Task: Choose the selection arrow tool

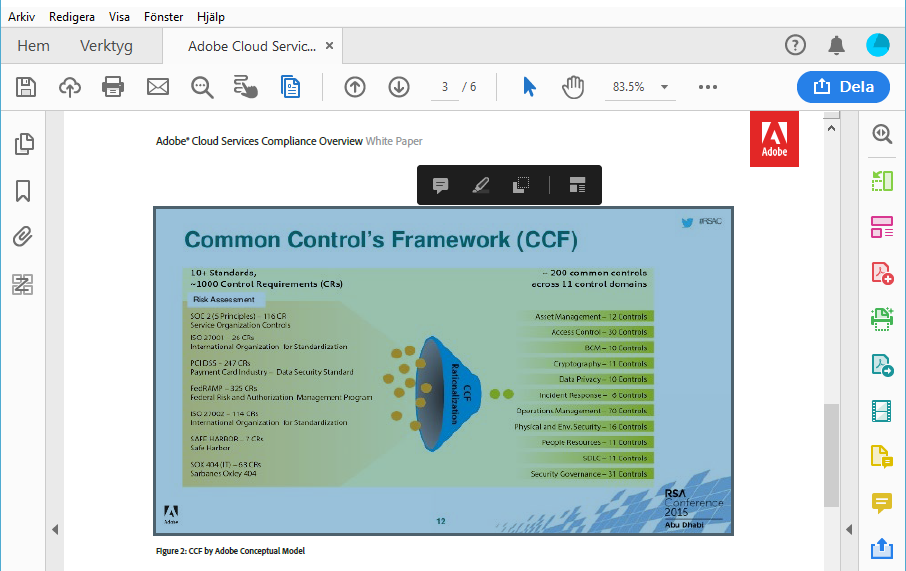Action: (529, 87)
